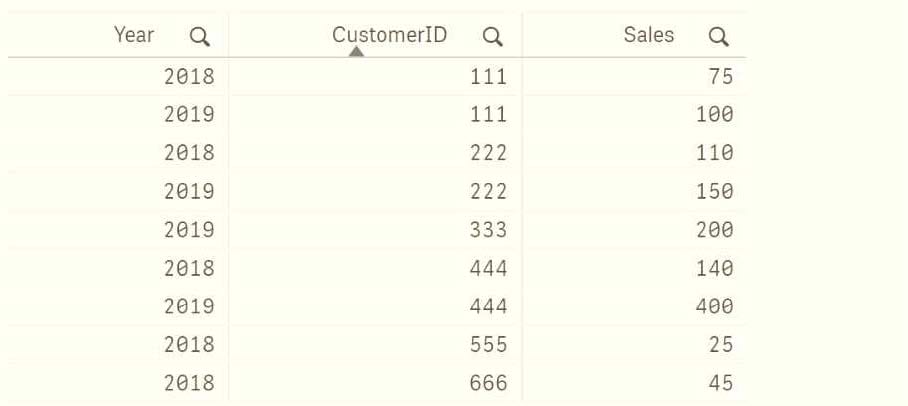Viewport: 908px width, 406px height.
Task: Select the Sales cell showing 100
Action: 714,114
